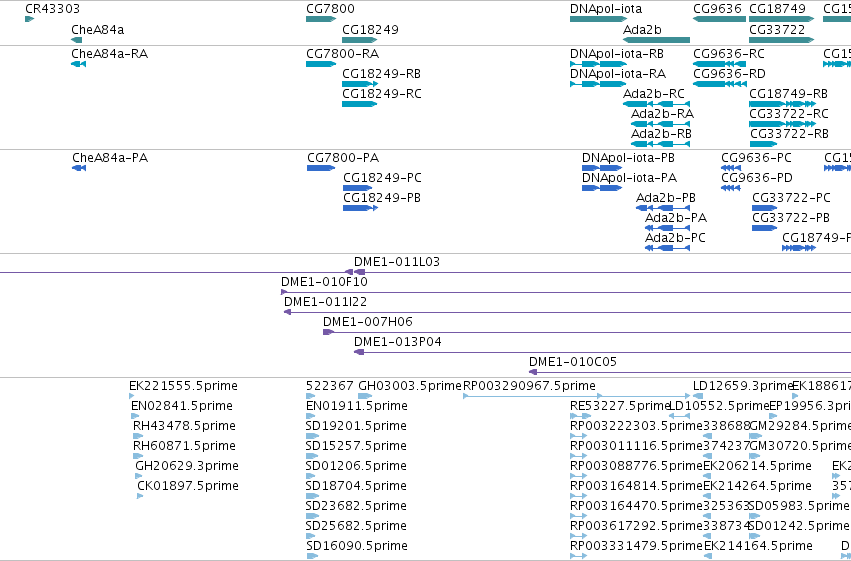
Task: Select the SD19201.5prime EST
Action: click(313, 436)
